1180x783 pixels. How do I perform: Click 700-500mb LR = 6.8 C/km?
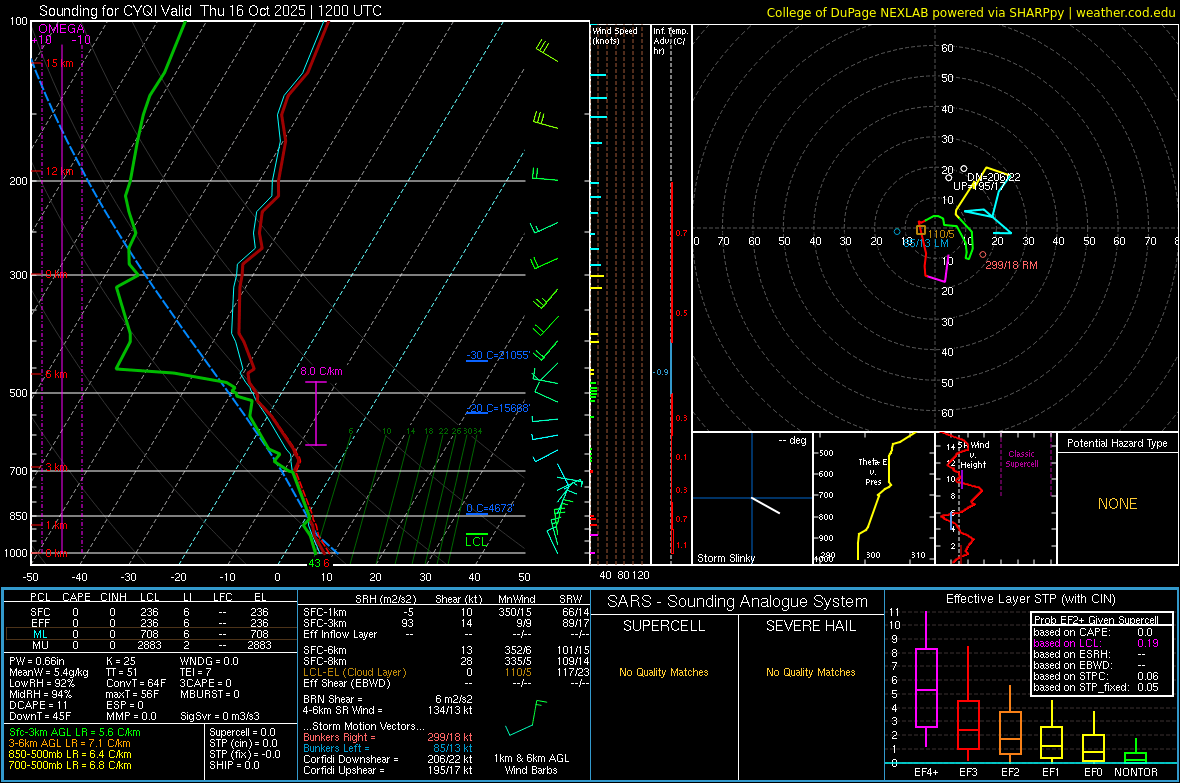tap(70, 765)
